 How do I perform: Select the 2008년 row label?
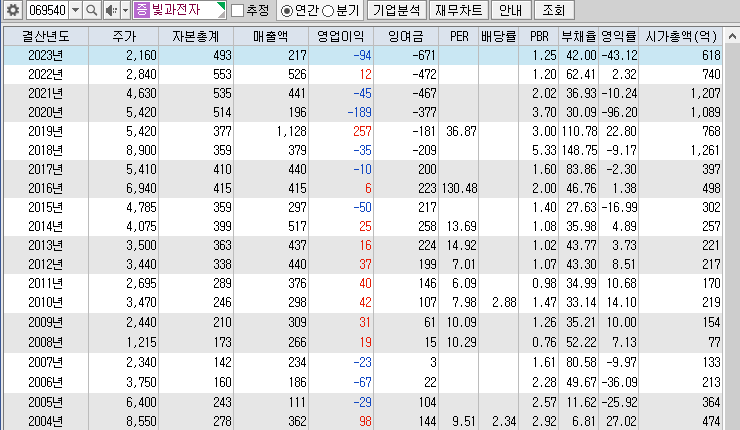pos(46,342)
